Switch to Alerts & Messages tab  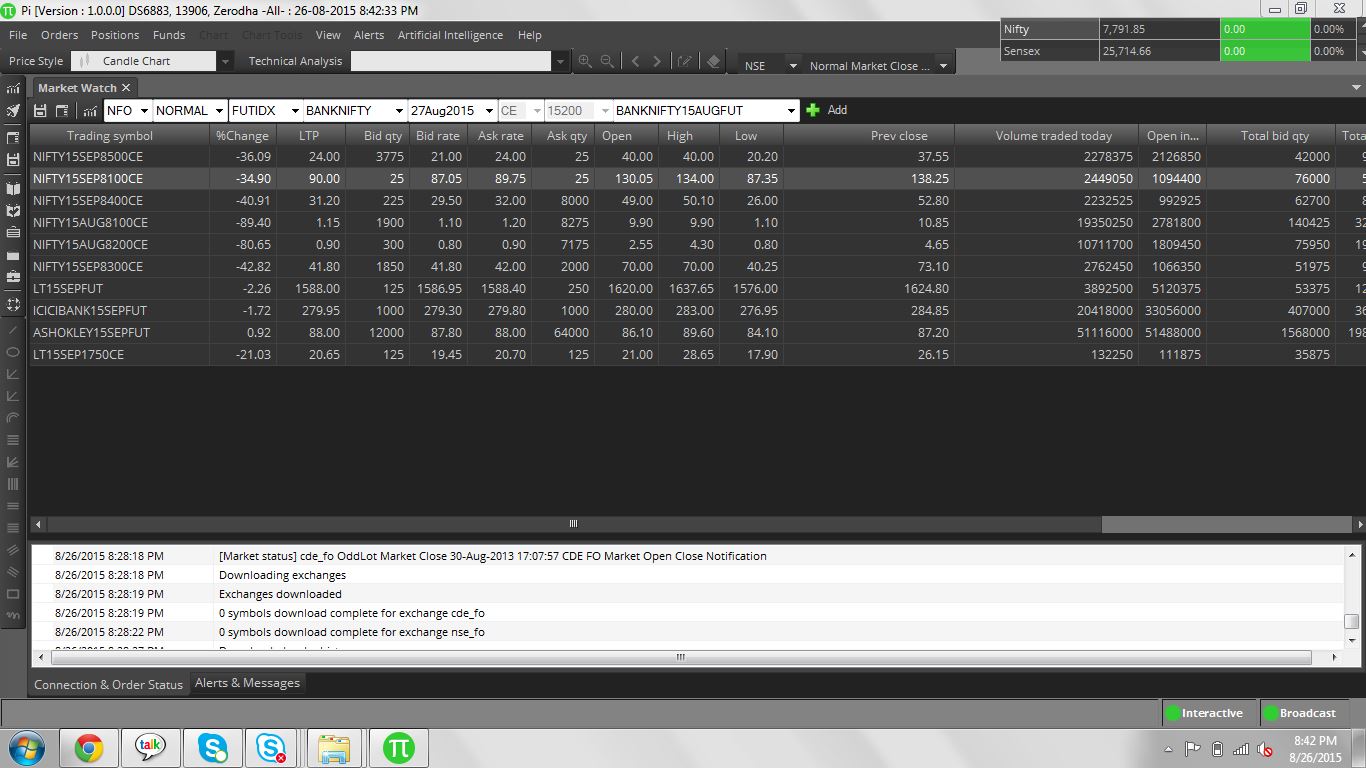point(247,683)
